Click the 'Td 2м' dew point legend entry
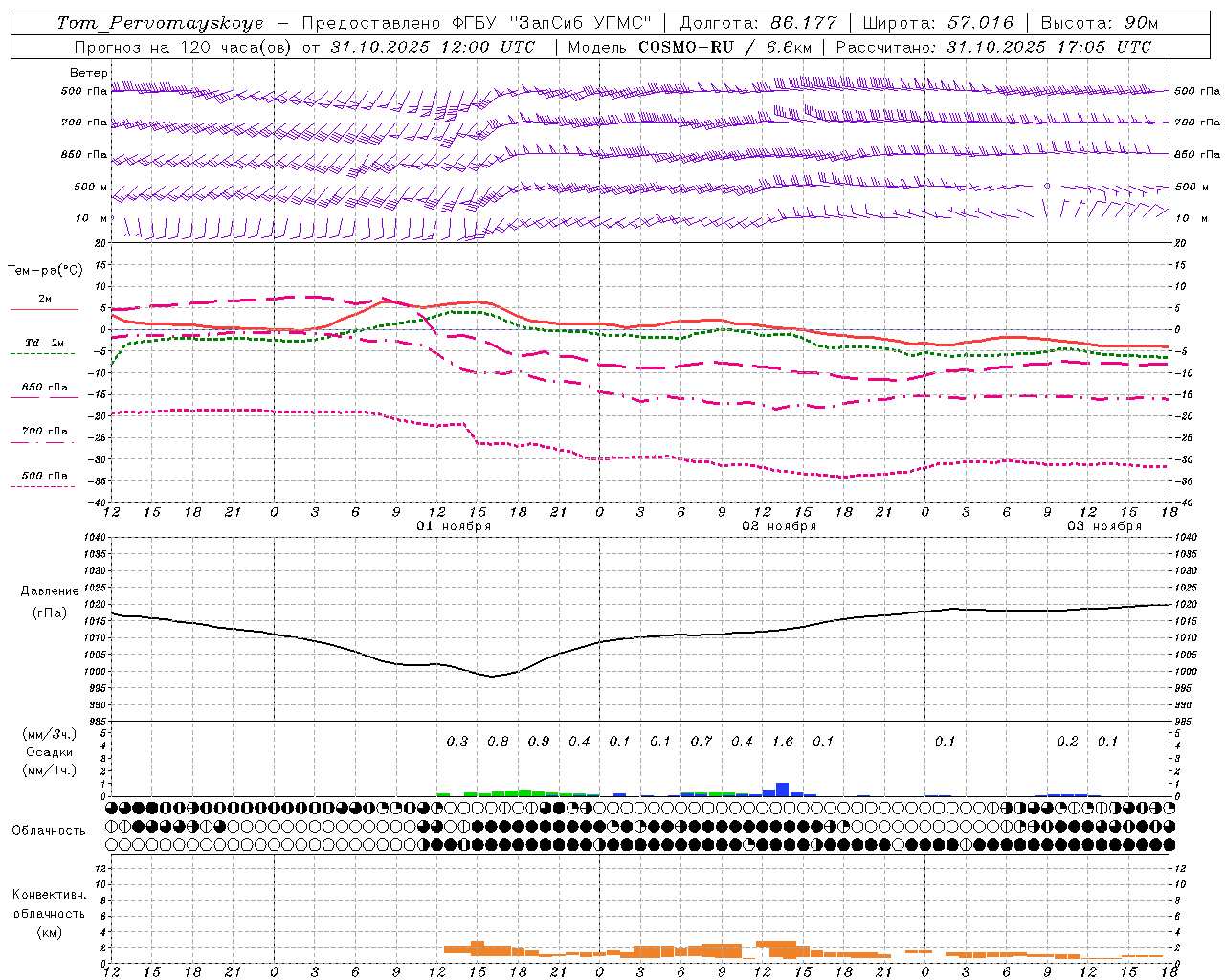1225x980 pixels. coord(45,343)
